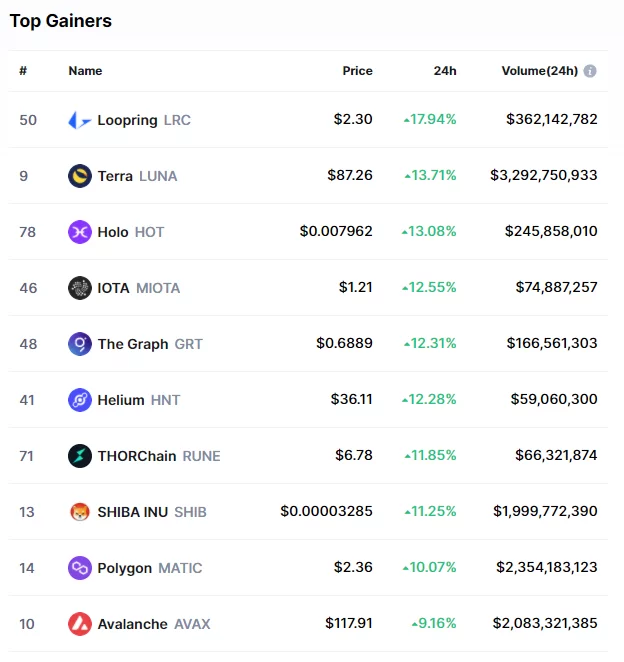This screenshot has width=624, height=662.
Task: Open the THORChain coin name link
Action: [137, 456]
